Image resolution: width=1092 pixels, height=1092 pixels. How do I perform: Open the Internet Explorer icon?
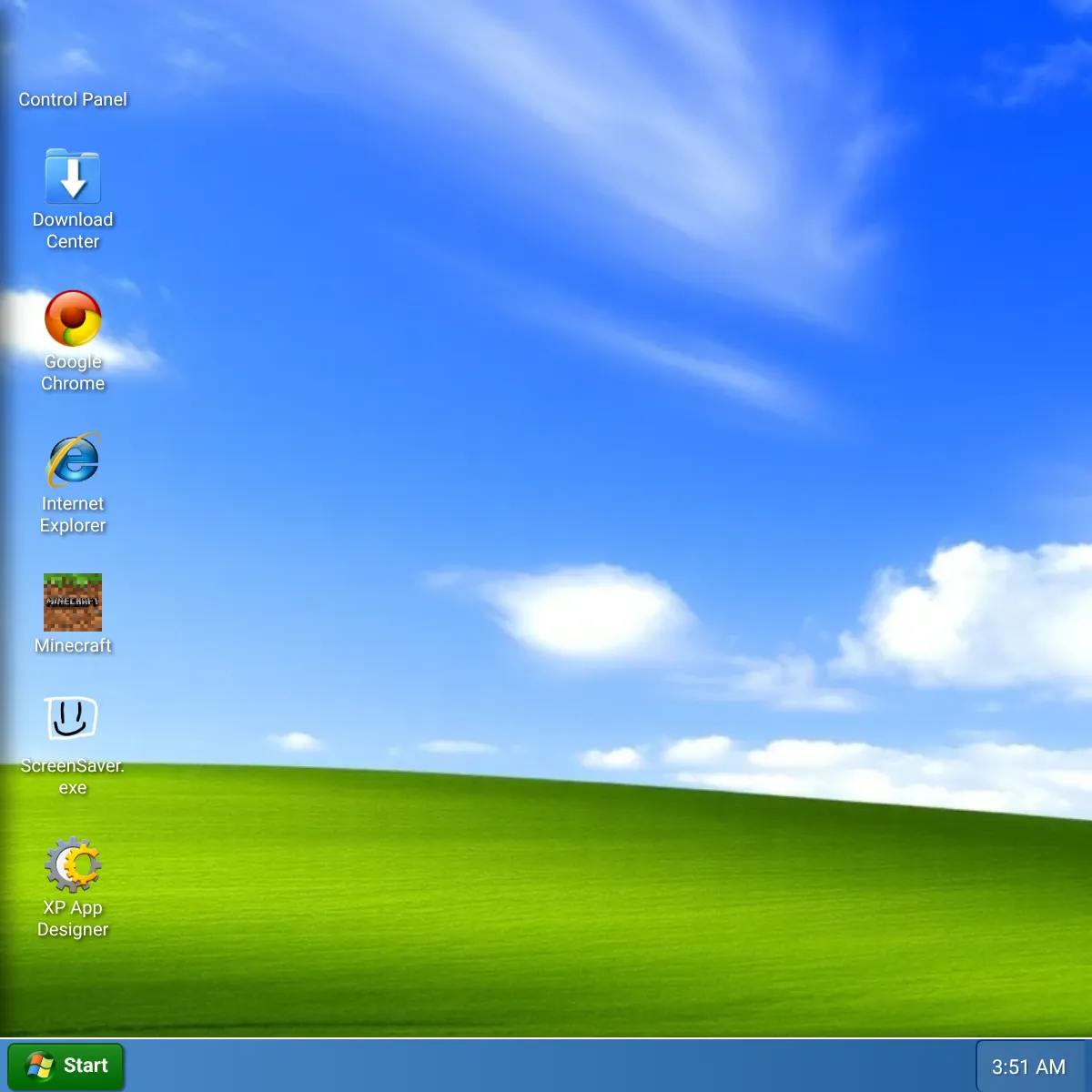tap(73, 460)
